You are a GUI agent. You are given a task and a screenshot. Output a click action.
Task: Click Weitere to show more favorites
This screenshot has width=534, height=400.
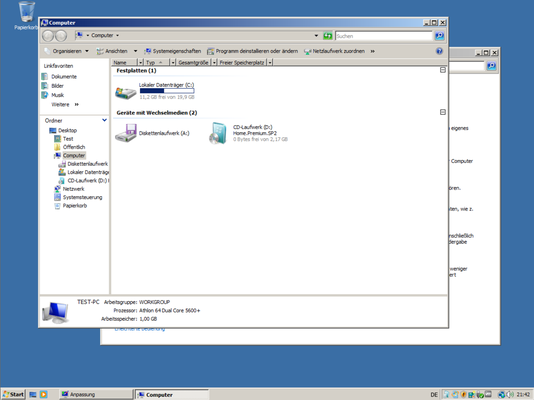[x=65, y=105]
